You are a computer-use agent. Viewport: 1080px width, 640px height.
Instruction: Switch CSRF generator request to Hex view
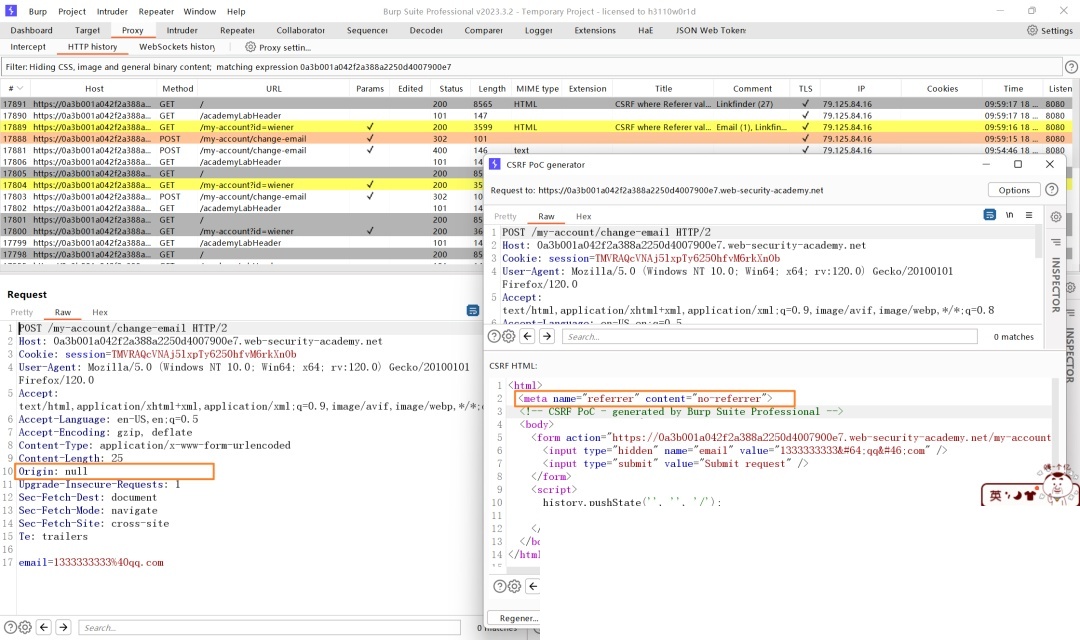pyautogui.click(x=583, y=216)
